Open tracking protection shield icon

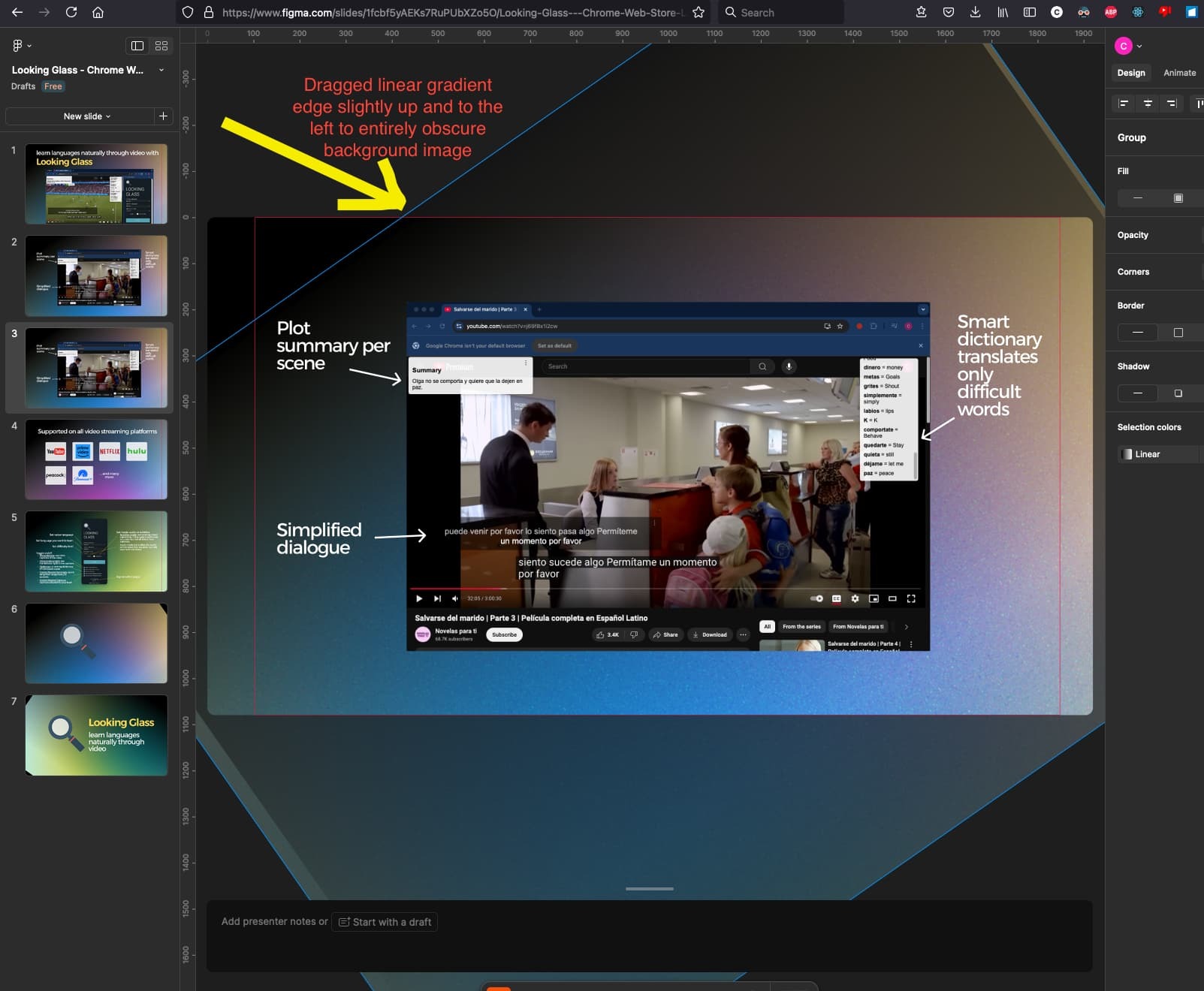click(x=188, y=12)
